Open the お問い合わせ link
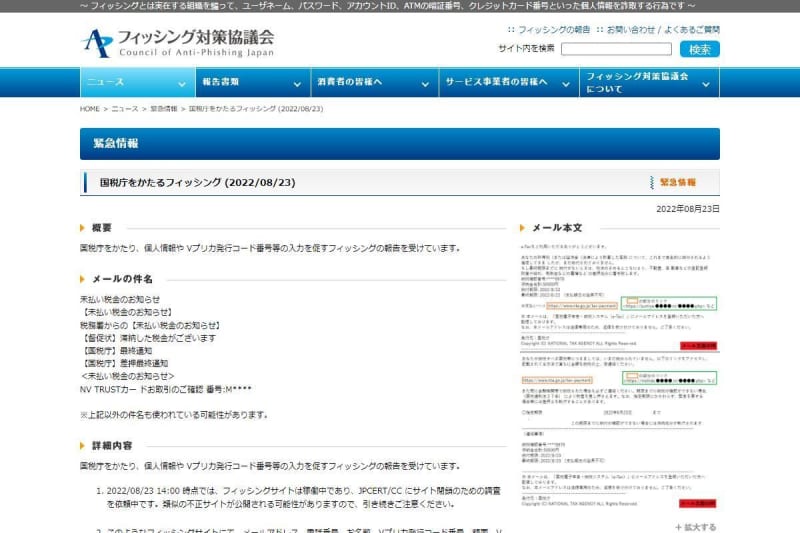Viewport: 800px width, 533px height. [630, 30]
